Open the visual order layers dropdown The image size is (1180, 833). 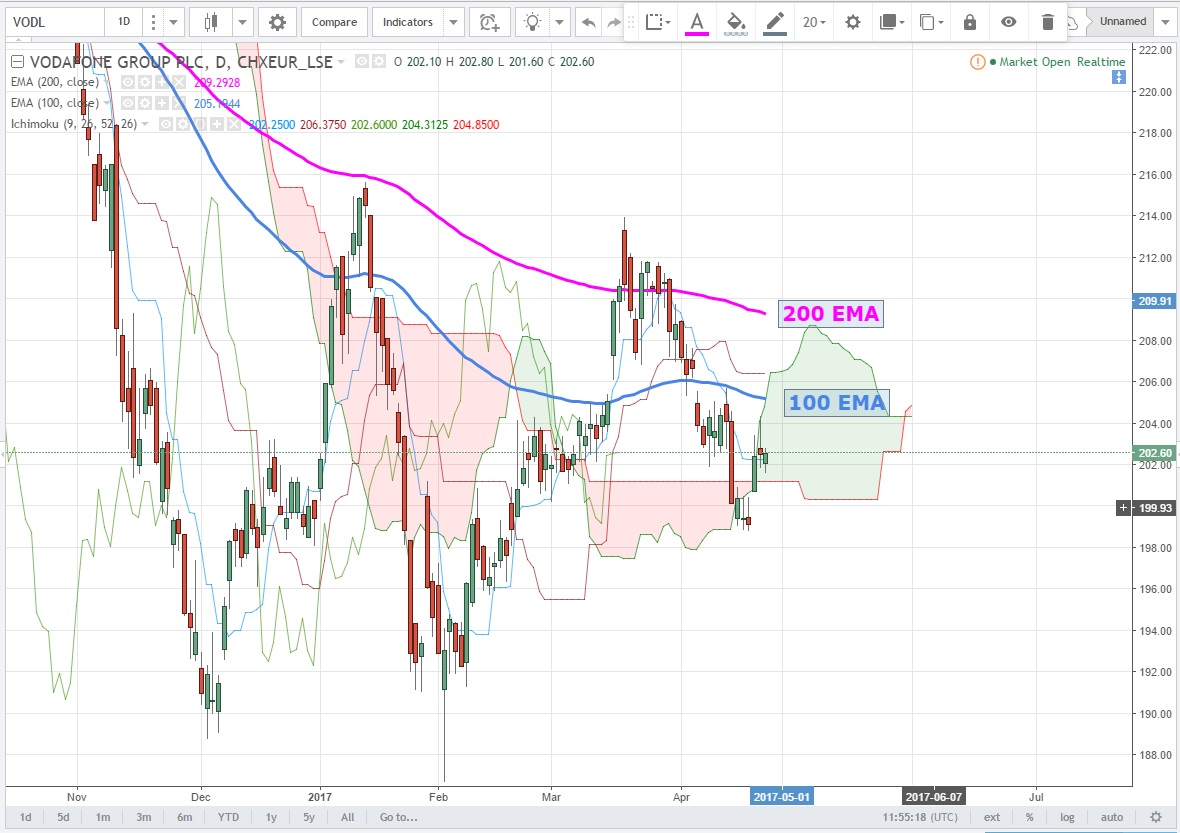[x=892, y=23]
